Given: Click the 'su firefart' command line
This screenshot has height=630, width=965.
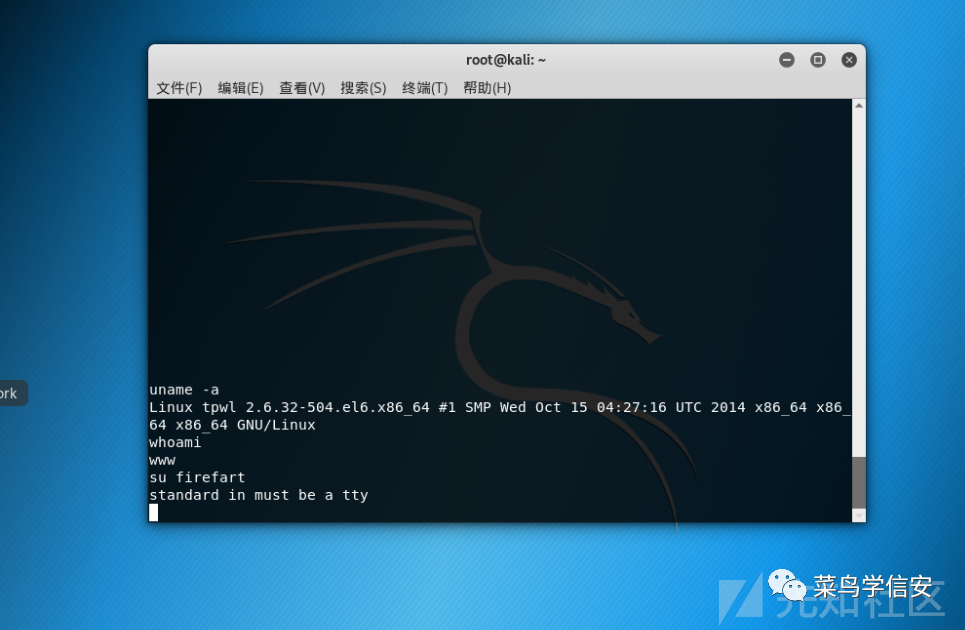Looking at the screenshot, I should [197, 477].
